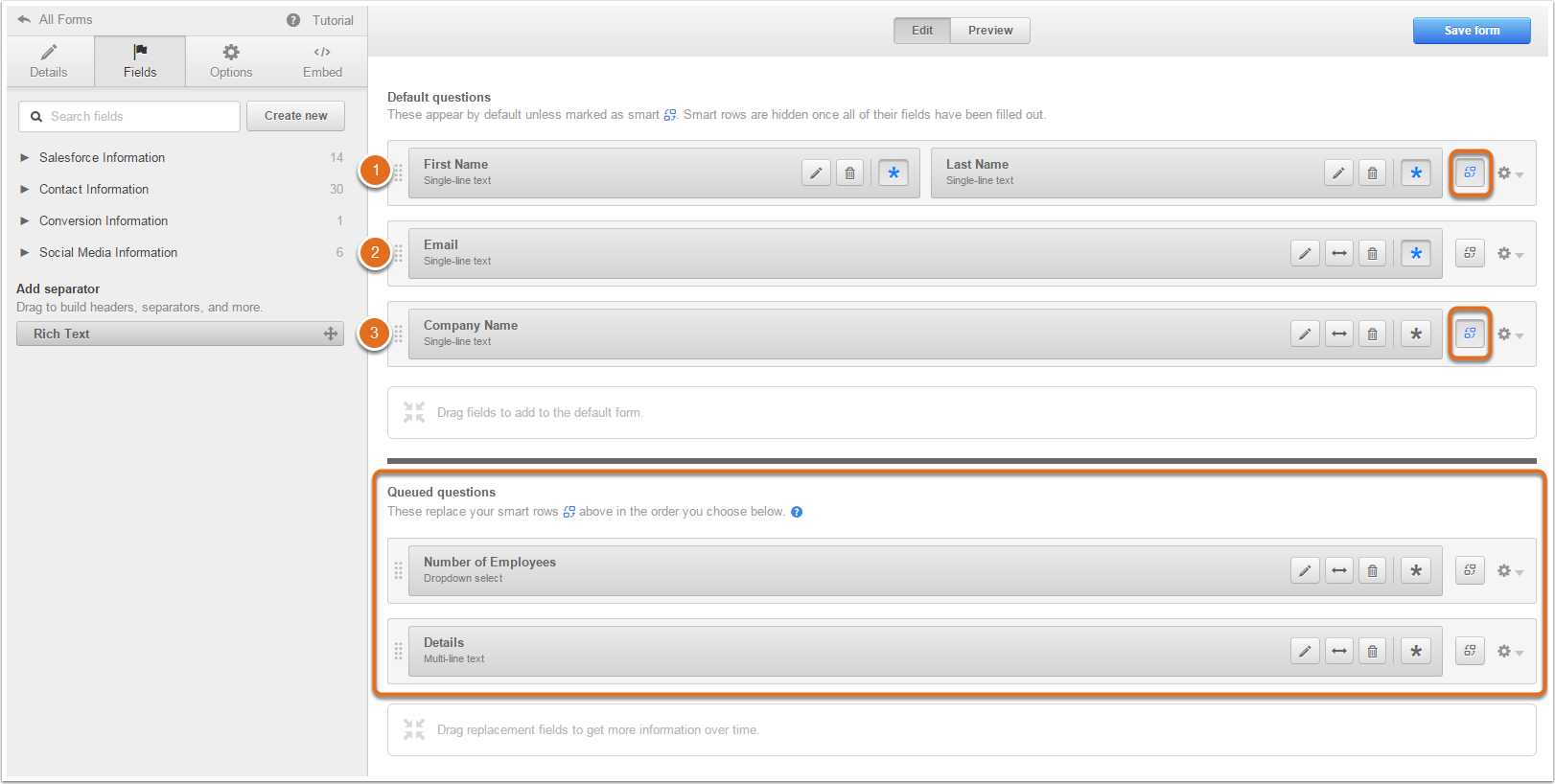Edit the Number of Employees field

pos(1305,570)
